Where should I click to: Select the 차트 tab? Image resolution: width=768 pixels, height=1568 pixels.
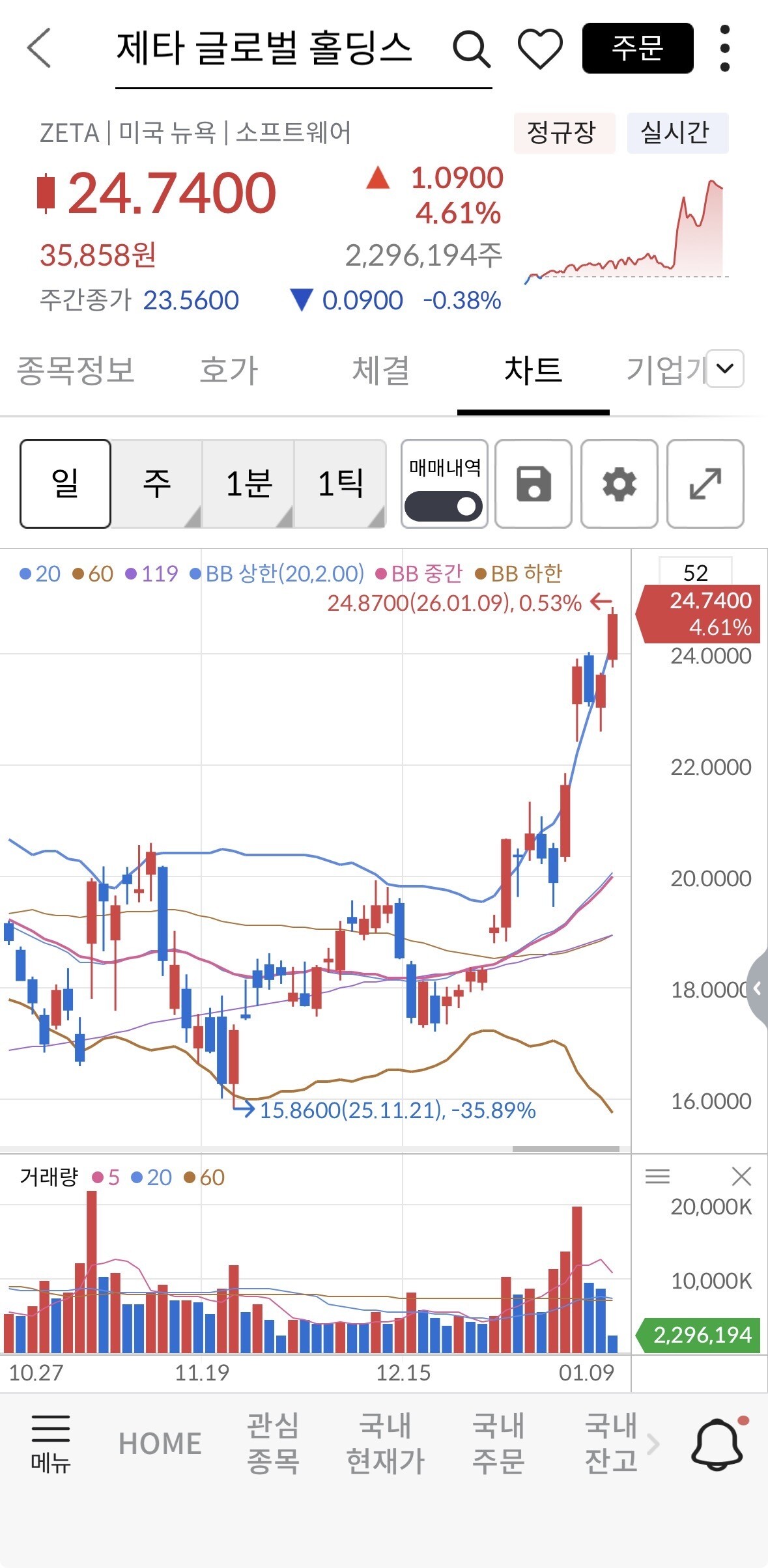click(x=533, y=370)
